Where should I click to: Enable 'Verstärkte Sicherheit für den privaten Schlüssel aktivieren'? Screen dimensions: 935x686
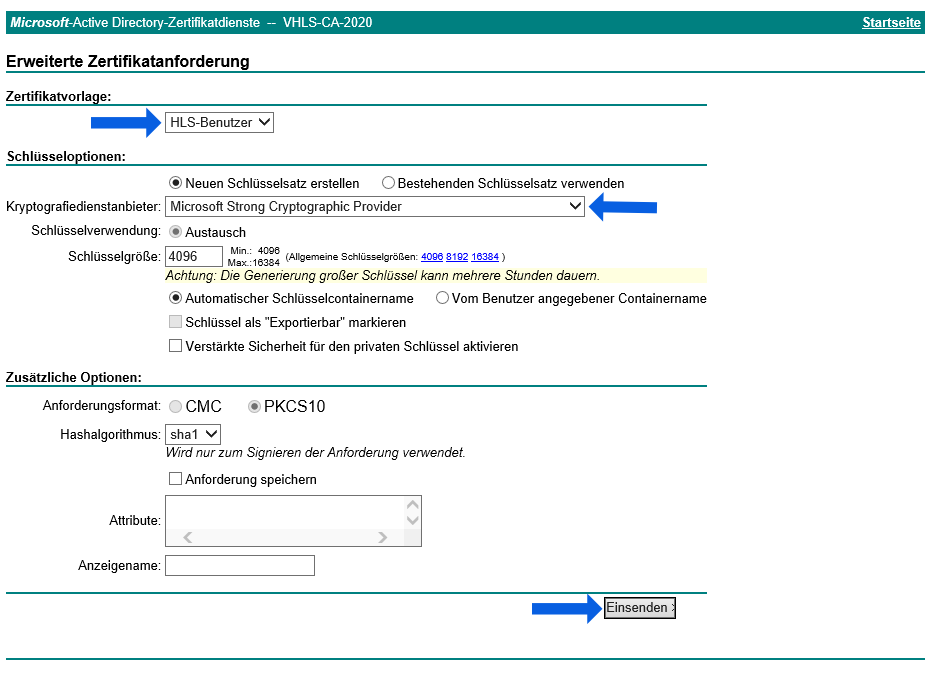[176, 345]
